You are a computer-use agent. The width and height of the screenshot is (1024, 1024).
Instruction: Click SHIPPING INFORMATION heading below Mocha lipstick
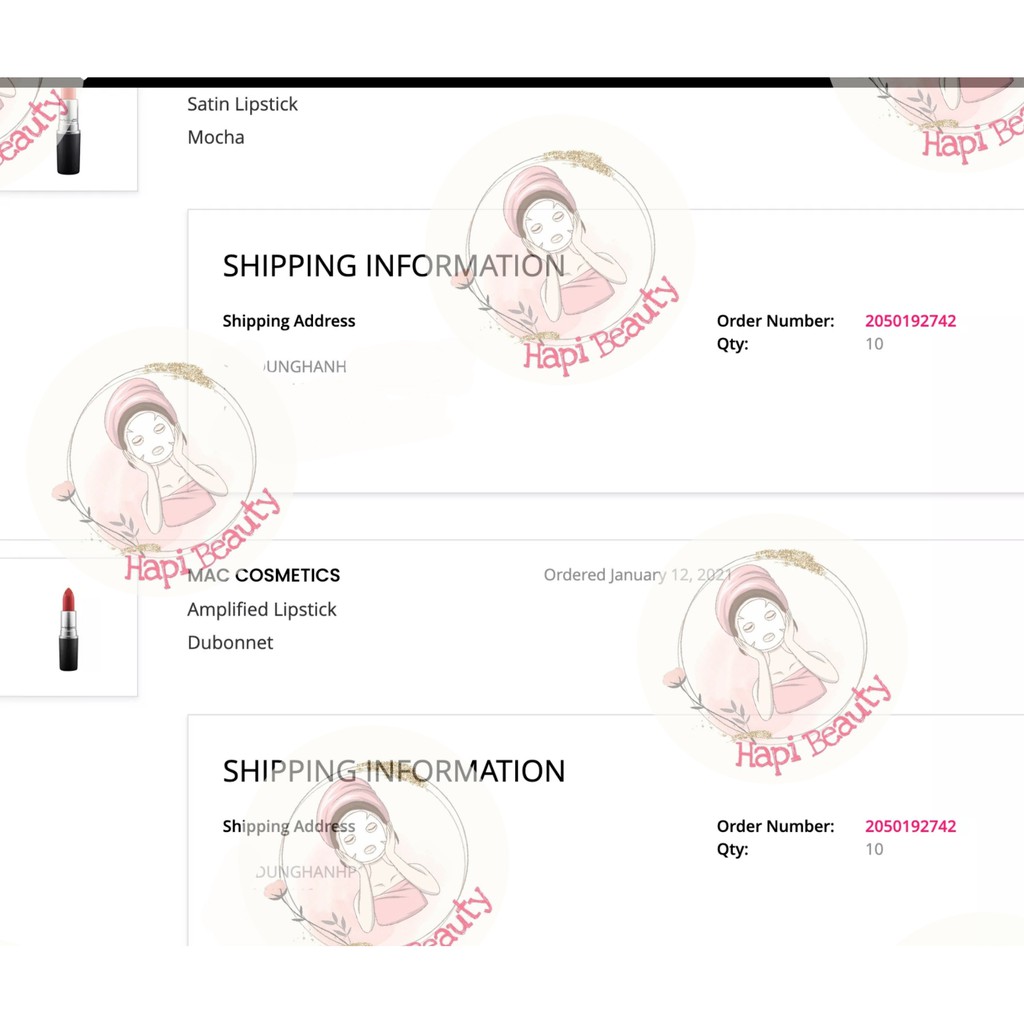(x=393, y=266)
